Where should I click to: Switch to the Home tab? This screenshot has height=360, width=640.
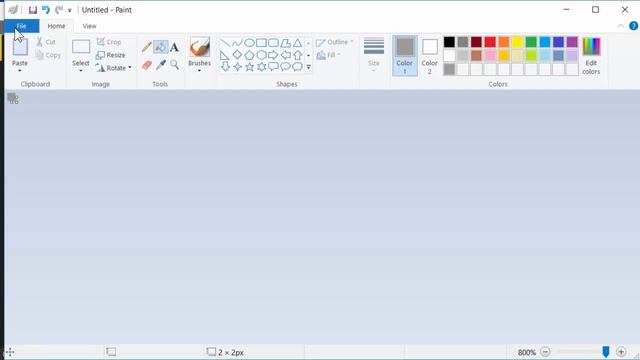click(56, 26)
